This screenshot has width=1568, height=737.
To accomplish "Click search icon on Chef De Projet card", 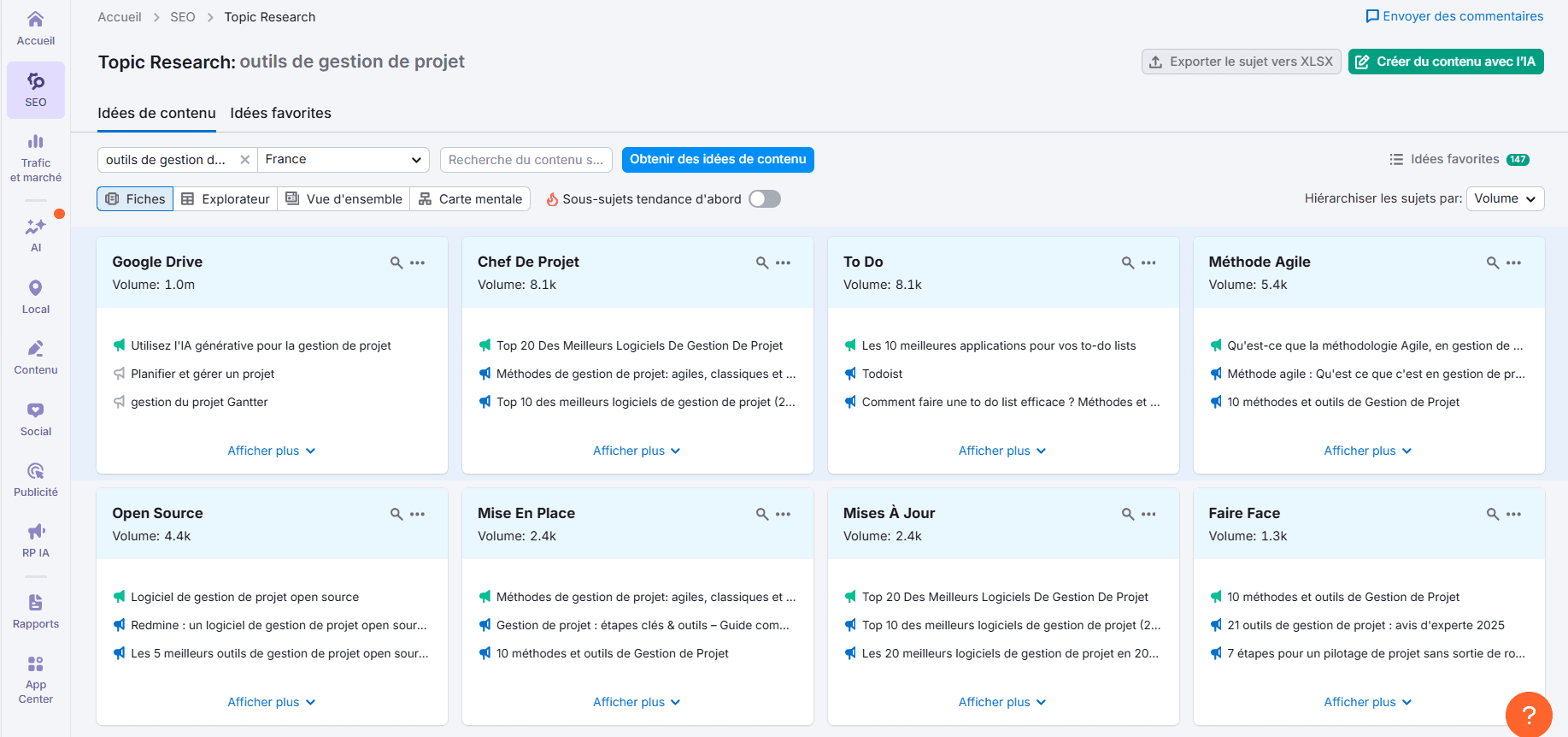I will pos(762,262).
